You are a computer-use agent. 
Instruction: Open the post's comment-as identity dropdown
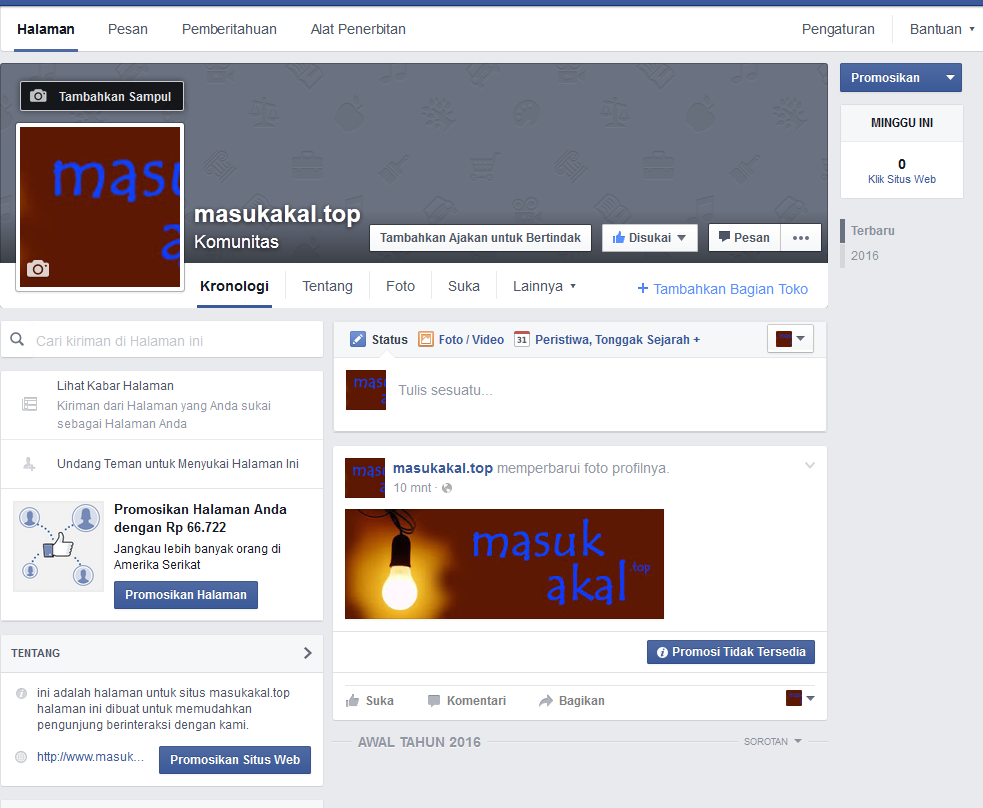pyautogui.click(x=800, y=698)
